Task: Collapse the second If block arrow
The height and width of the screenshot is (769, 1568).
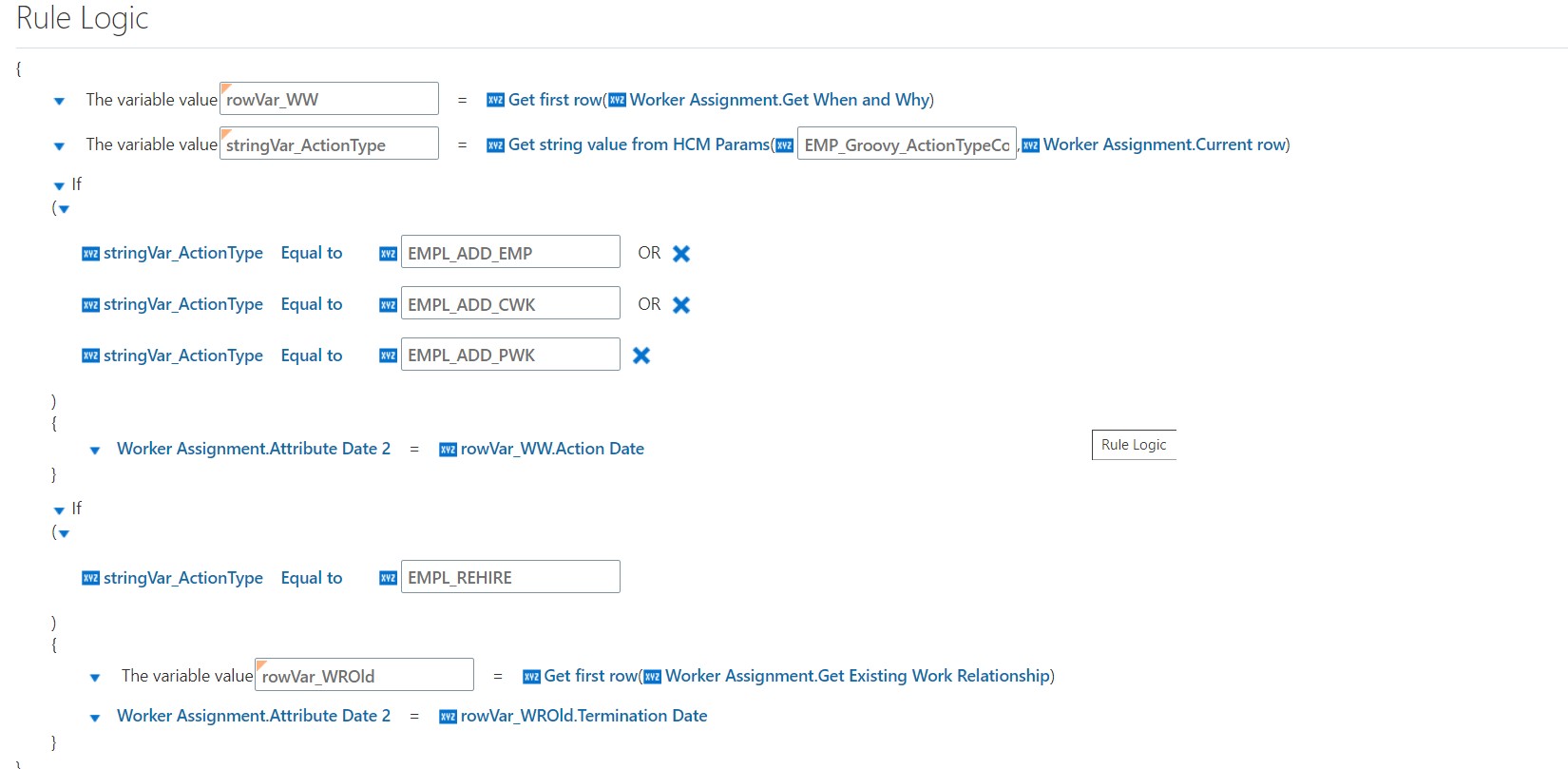Action: (60, 510)
